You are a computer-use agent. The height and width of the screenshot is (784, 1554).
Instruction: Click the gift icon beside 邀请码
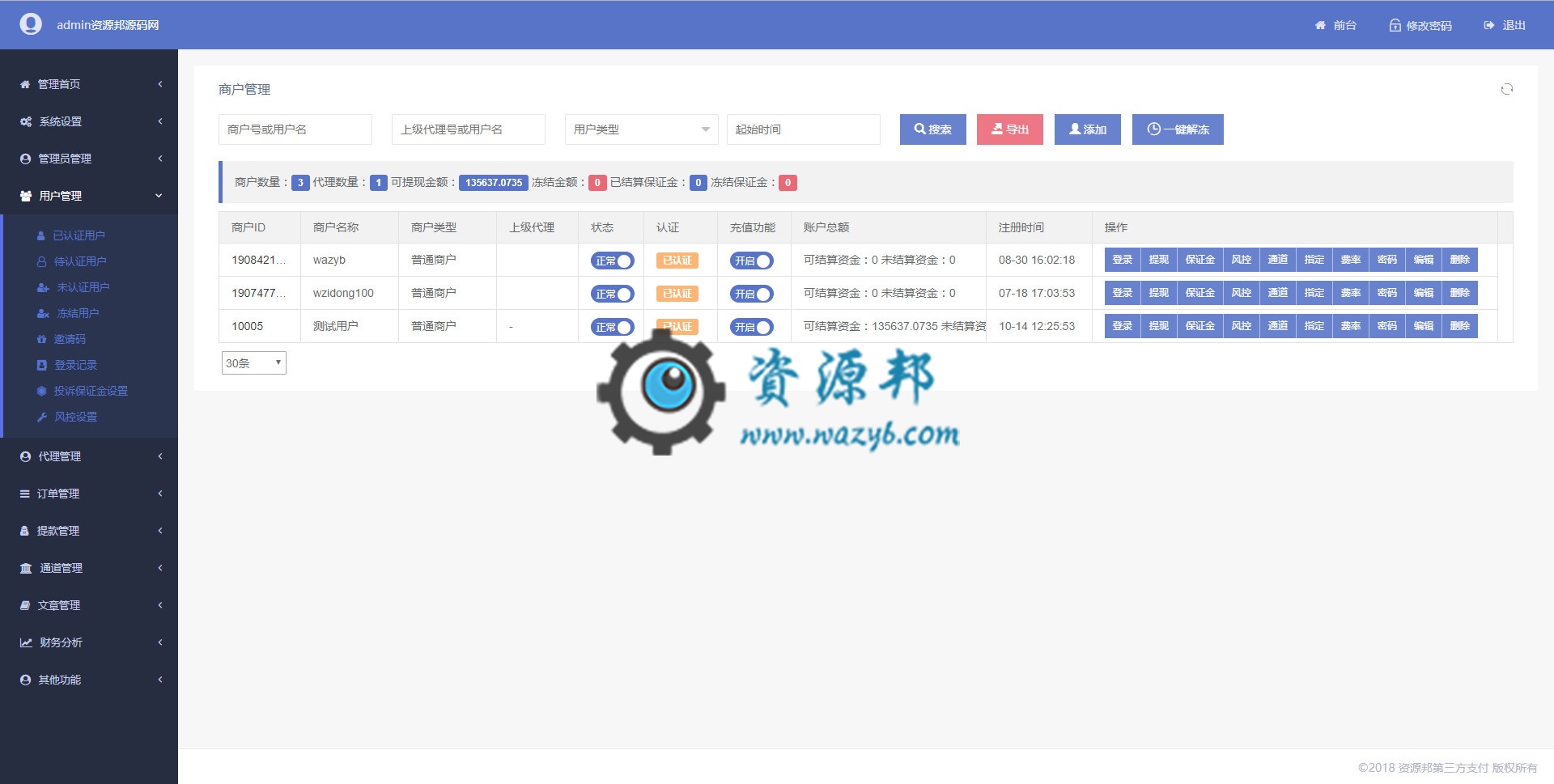(41, 339)
